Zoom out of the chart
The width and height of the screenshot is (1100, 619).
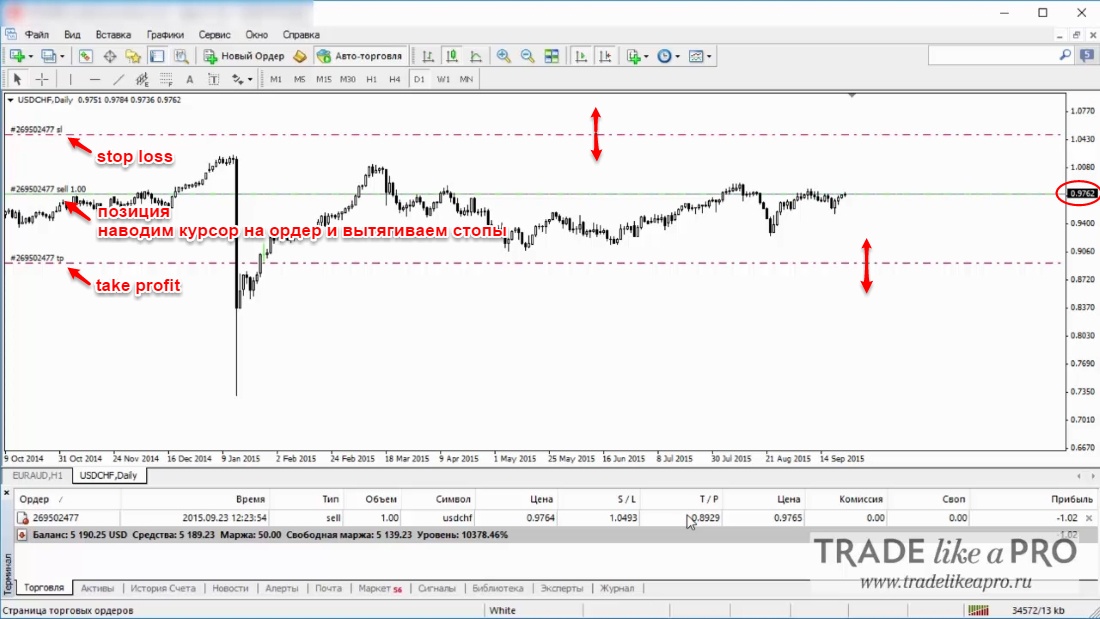[527, 56]
